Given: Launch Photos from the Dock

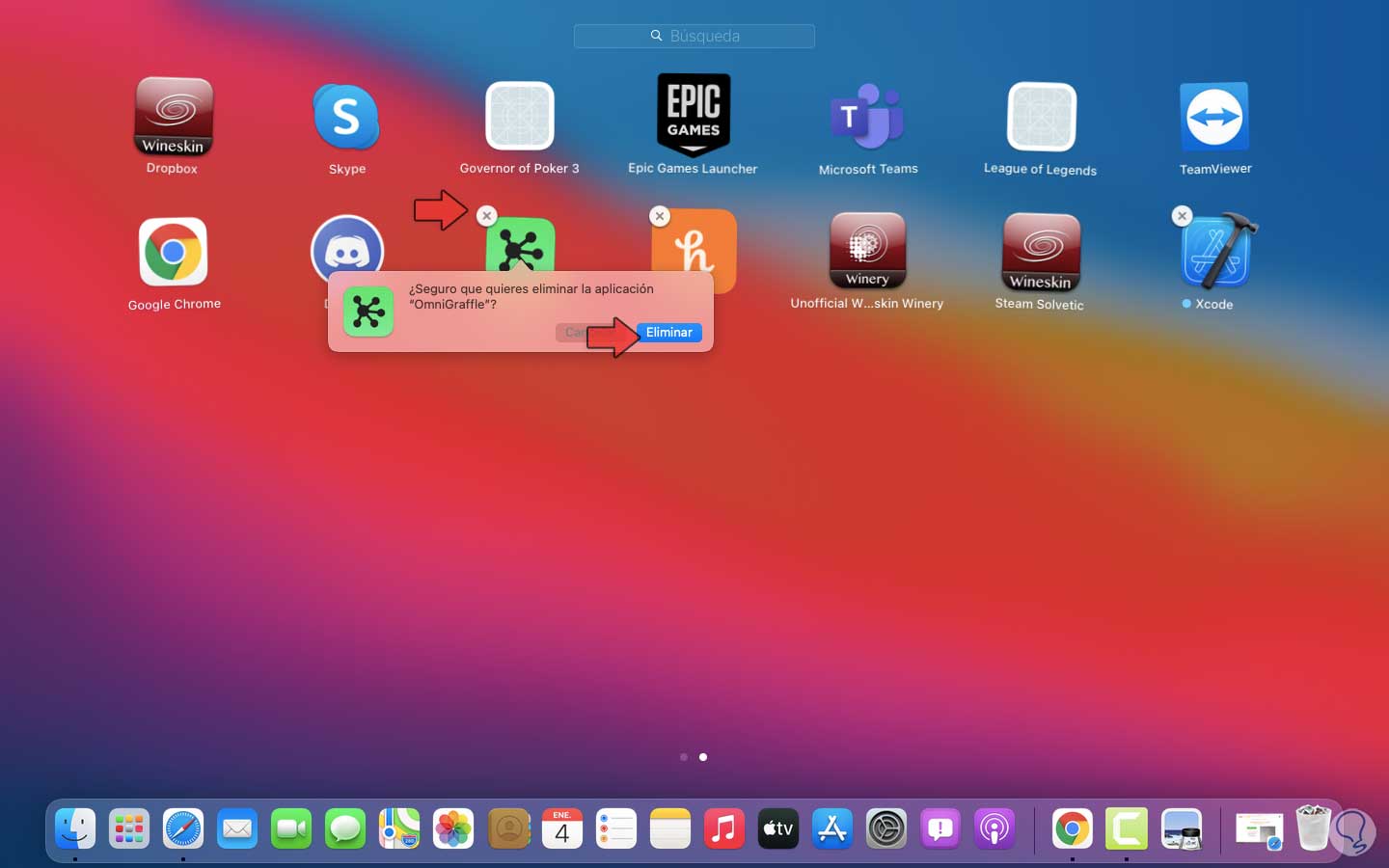Looking at the screenshot, I should pos(453,828).
